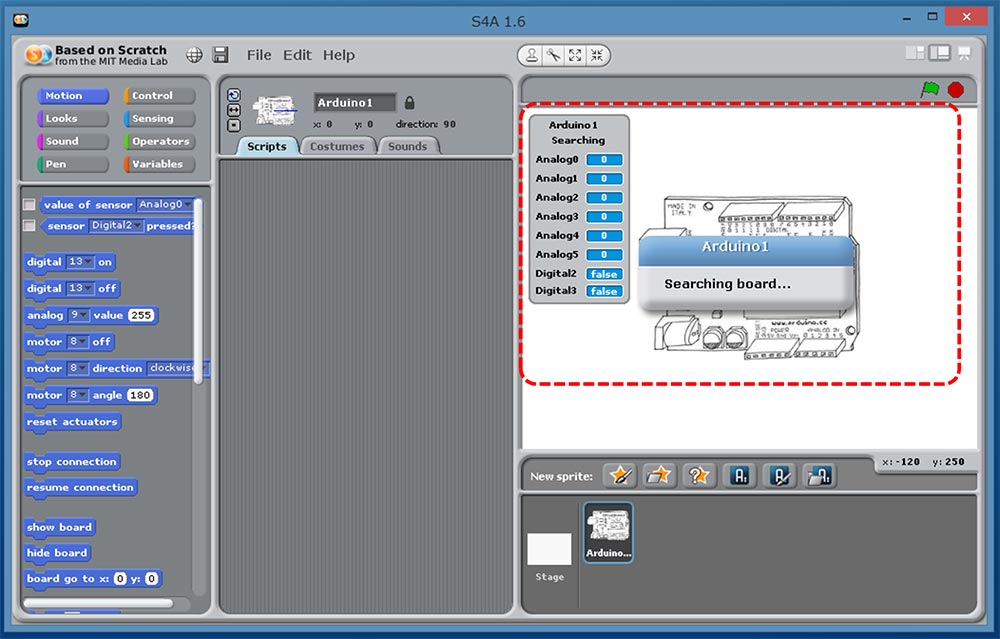The width and height of the screenshot is (1000, 639).
Task: Click the stop connection block
Action: [71, 462]
